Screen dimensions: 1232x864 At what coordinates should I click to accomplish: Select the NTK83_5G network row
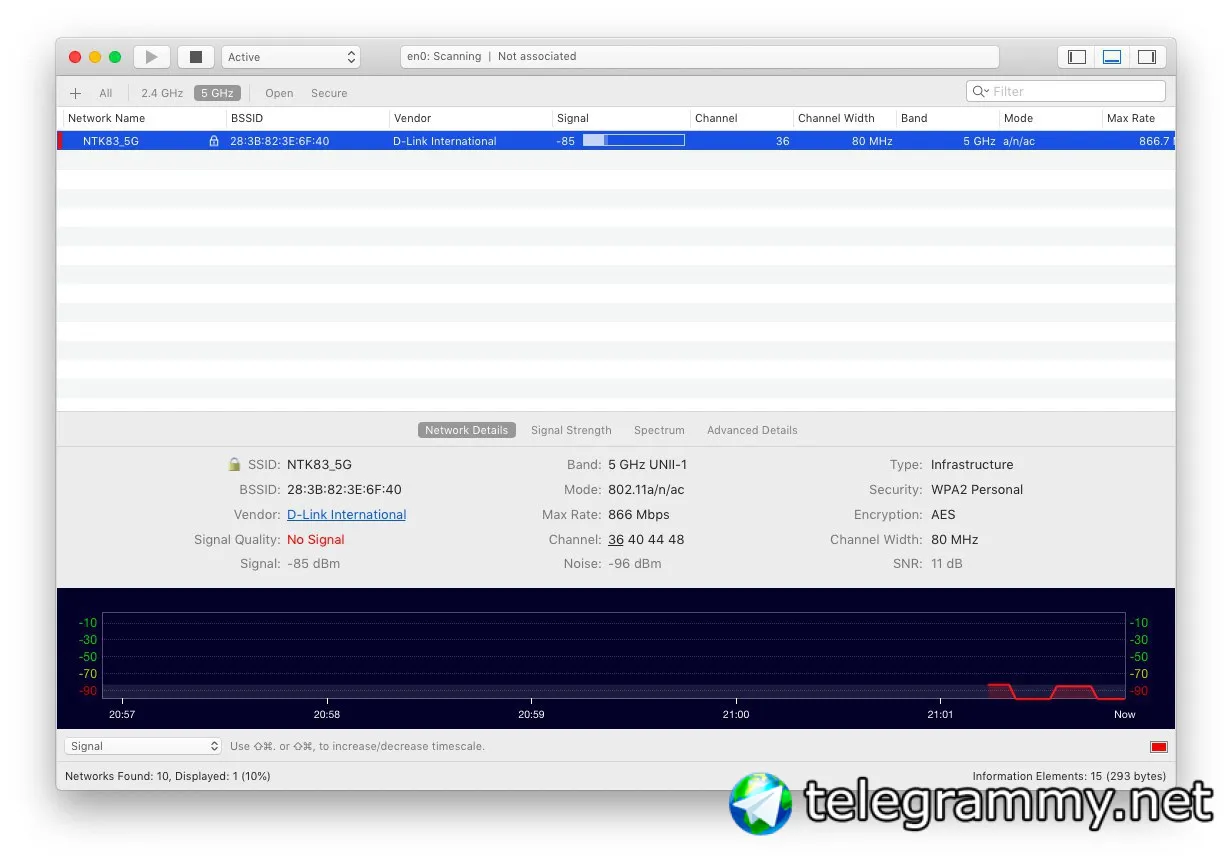616,141
